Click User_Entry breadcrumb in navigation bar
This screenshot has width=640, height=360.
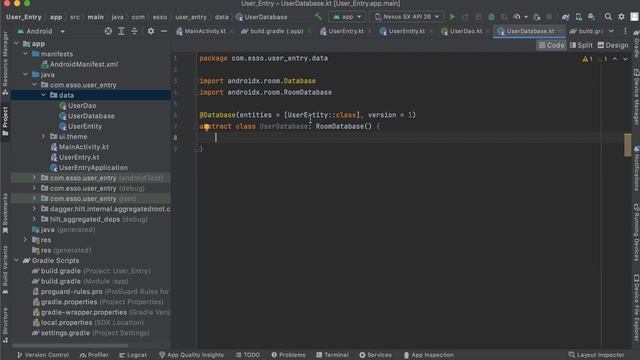23,17
